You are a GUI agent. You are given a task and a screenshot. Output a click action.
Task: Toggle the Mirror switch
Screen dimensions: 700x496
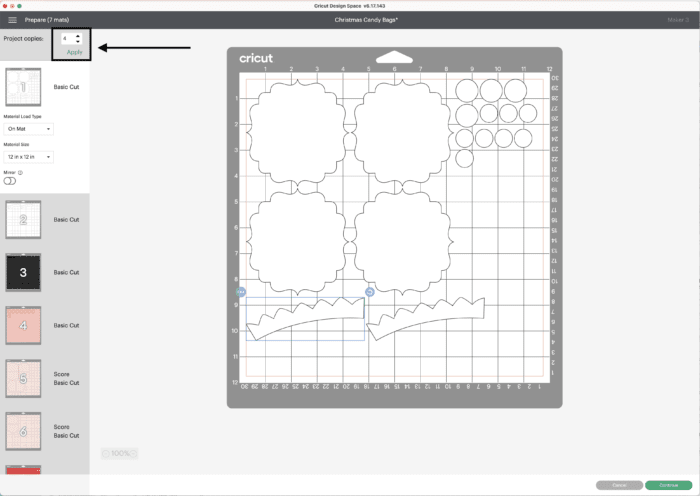10,181
